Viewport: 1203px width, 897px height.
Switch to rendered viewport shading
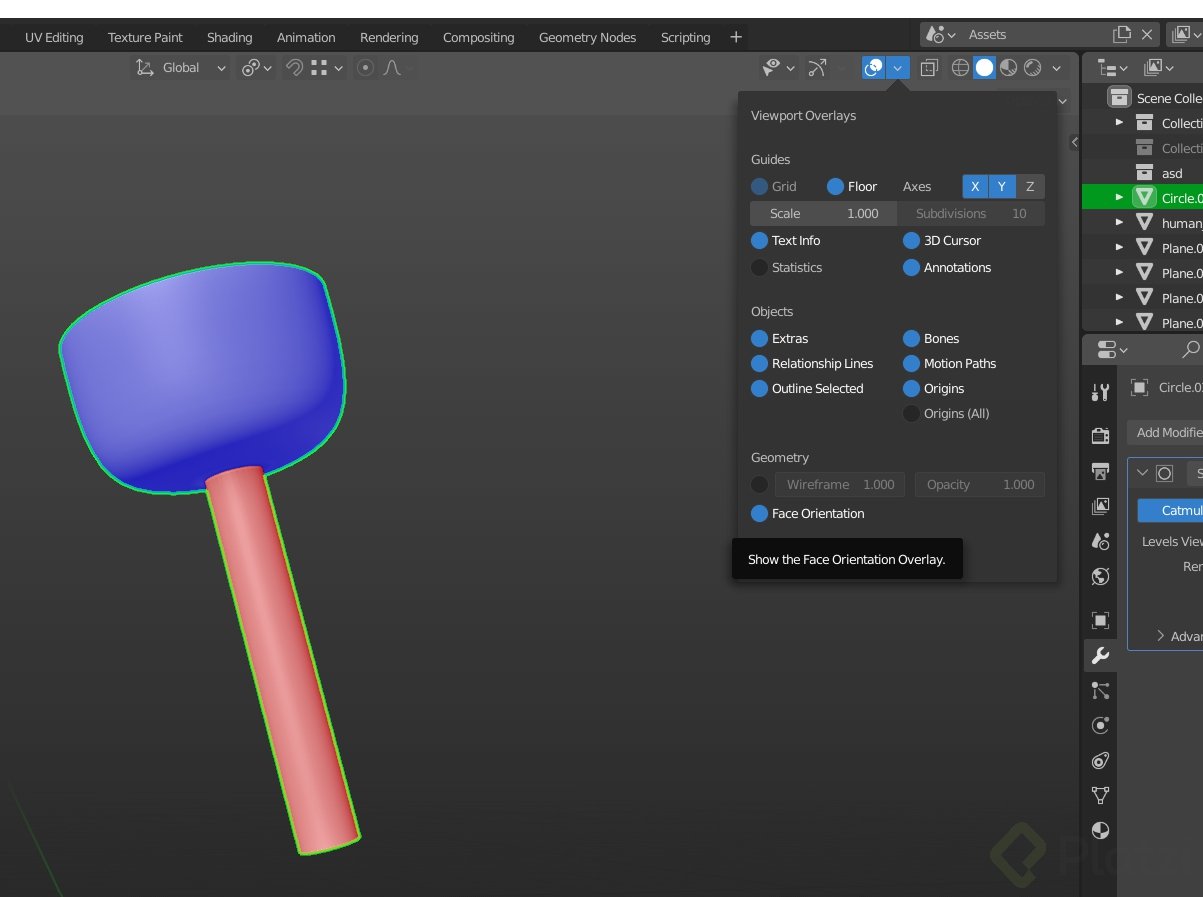[x=1033, y=68]
